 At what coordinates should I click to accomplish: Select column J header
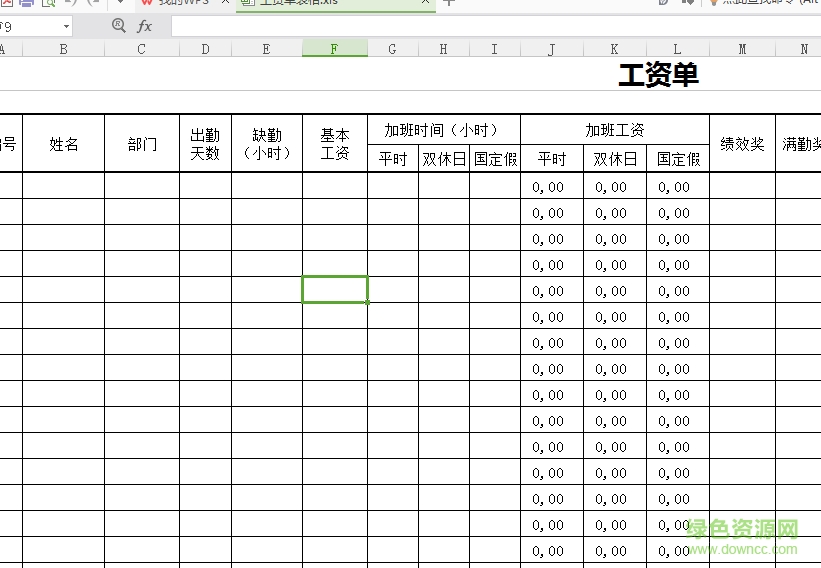(x=551, y=49)
